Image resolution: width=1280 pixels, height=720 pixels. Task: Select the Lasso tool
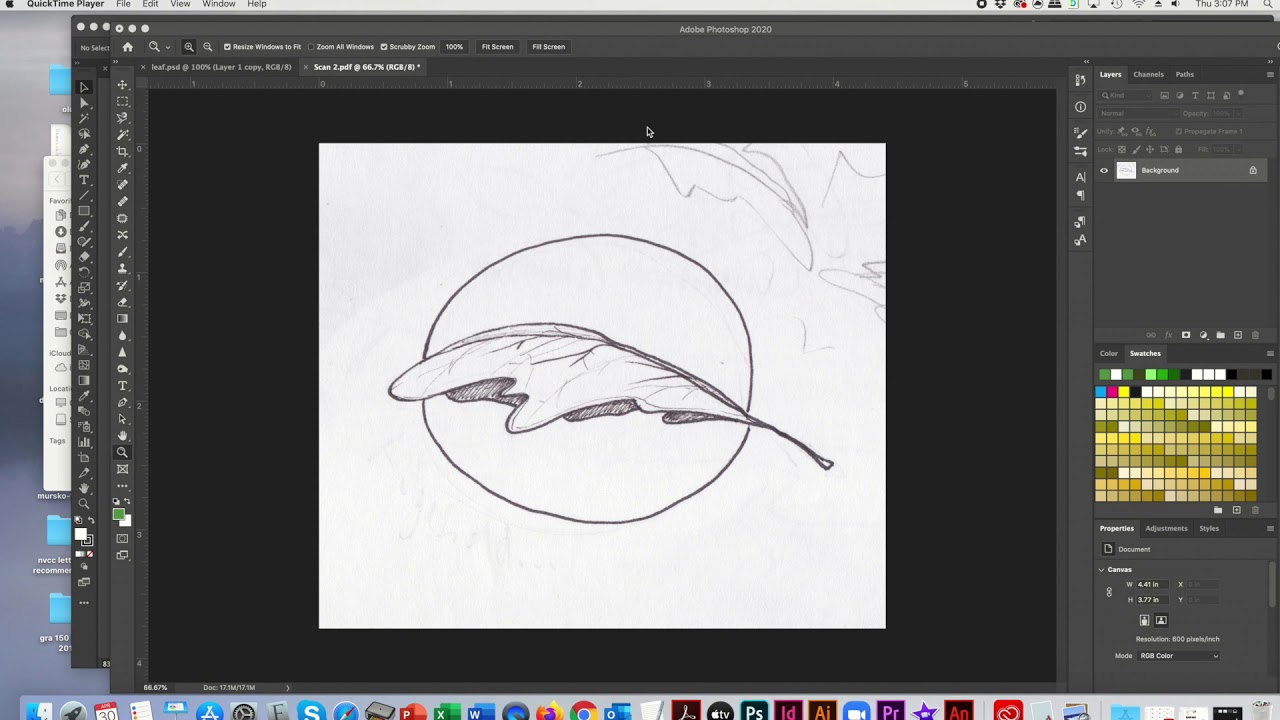[x=123, y=118]
